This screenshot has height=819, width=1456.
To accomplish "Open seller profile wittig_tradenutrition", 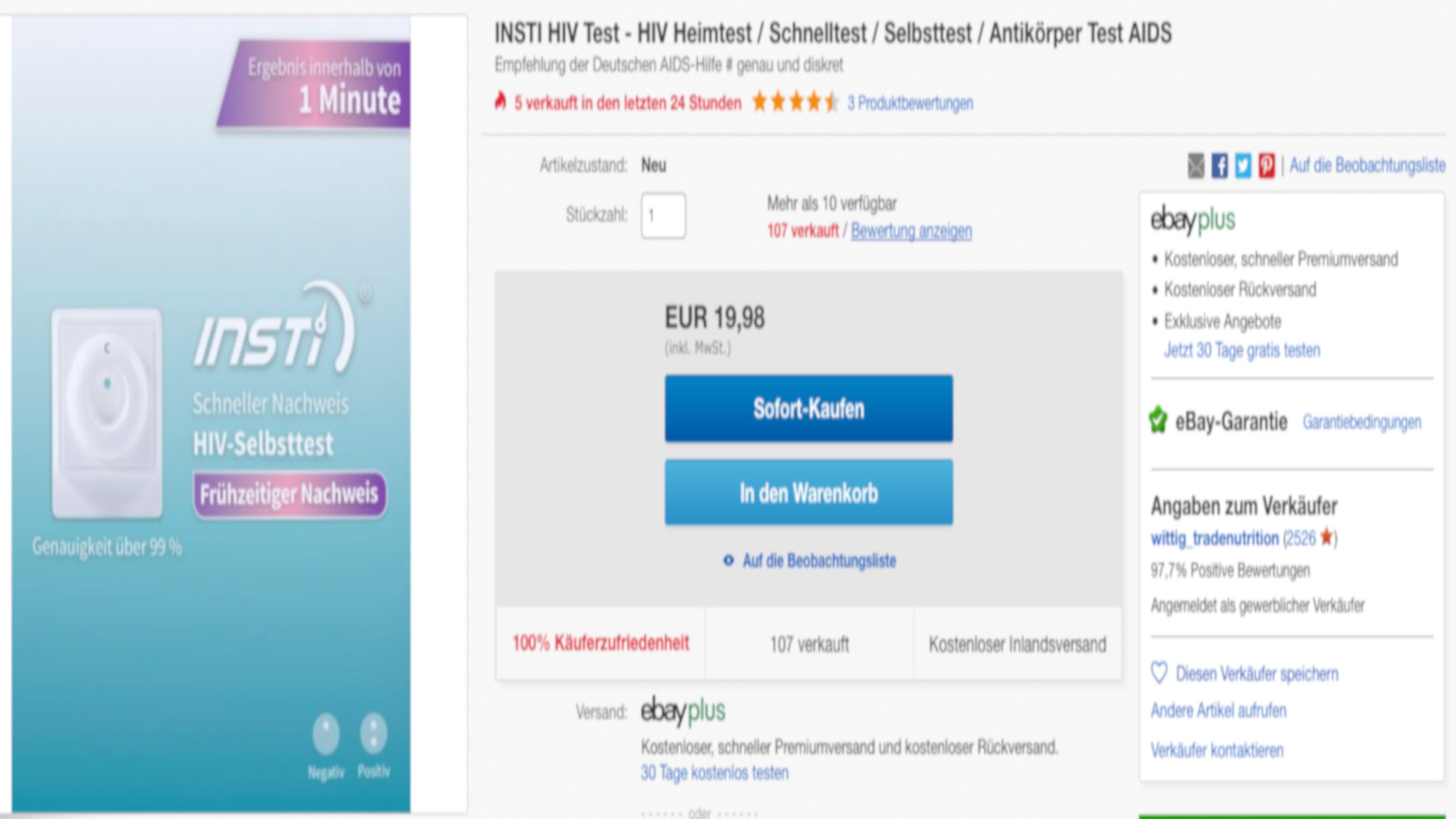I will (1214, 538).
